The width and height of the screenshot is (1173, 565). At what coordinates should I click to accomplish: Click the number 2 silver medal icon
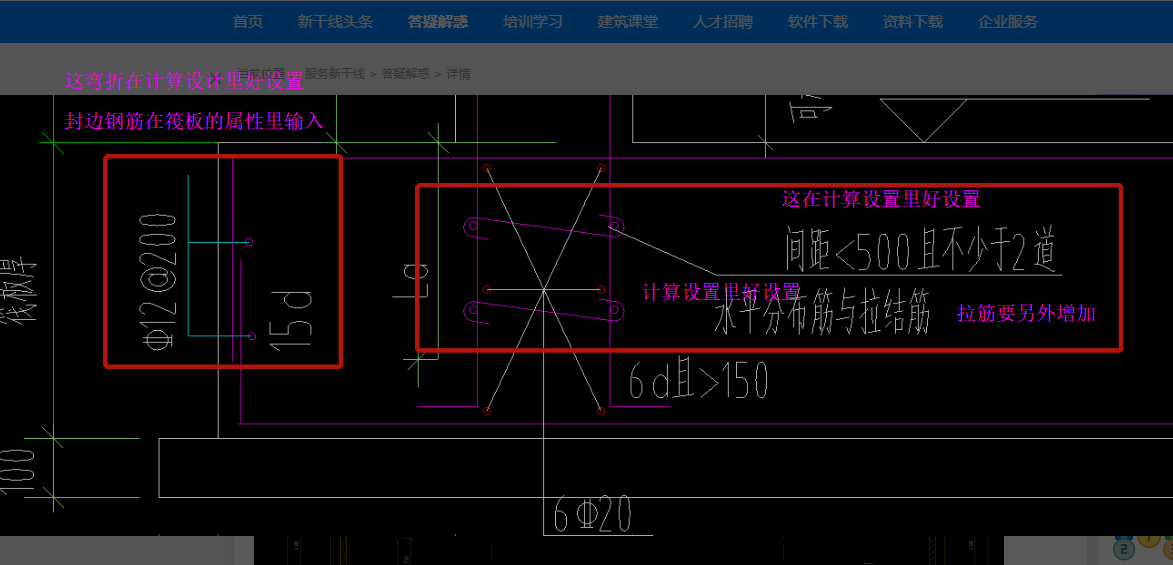coord(1124,549)
